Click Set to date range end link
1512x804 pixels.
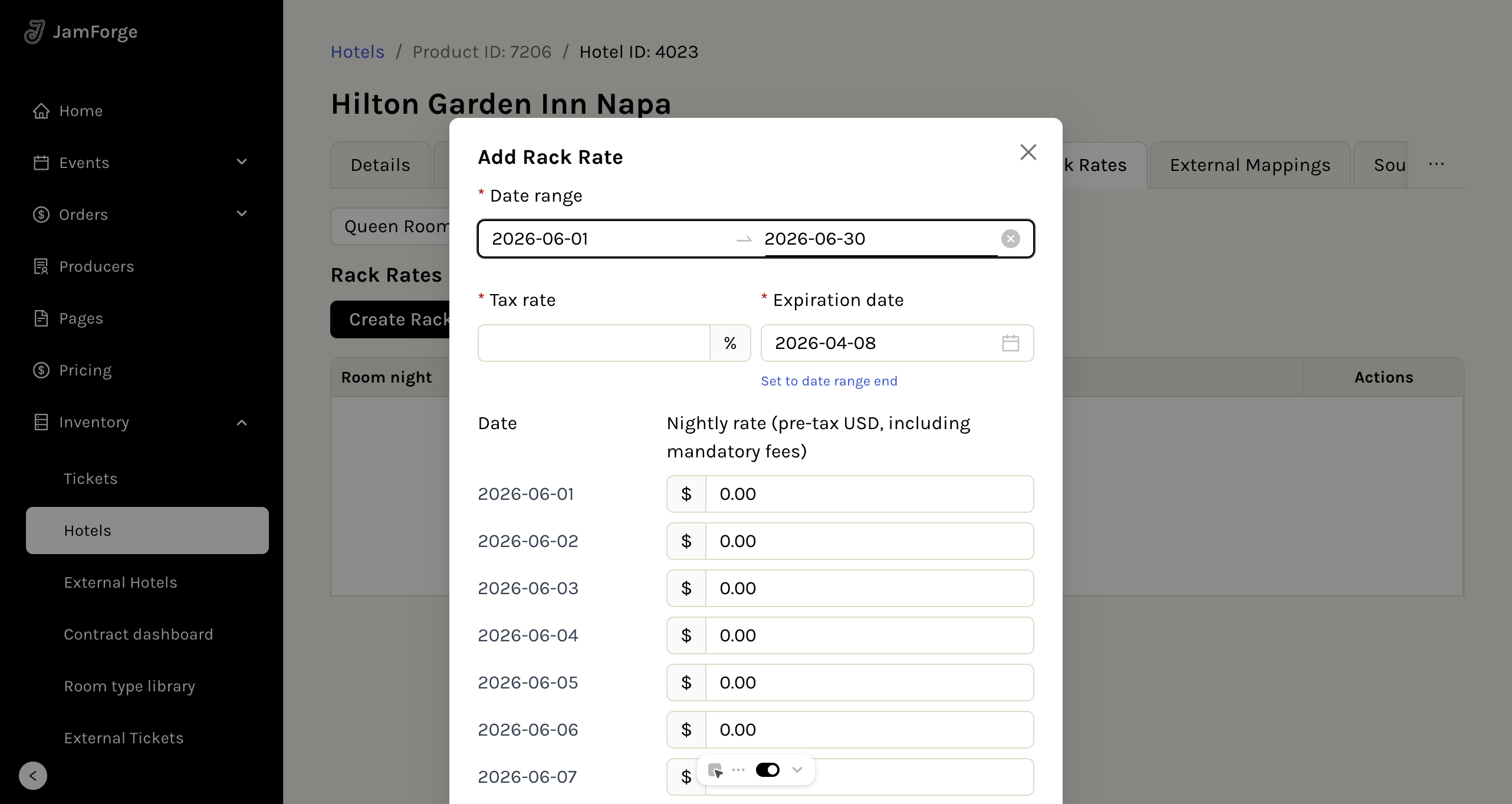[829, 381]
